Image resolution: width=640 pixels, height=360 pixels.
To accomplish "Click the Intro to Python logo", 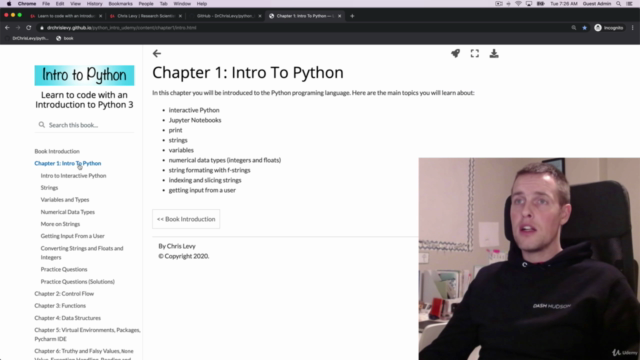I will [x=84, y=76].
